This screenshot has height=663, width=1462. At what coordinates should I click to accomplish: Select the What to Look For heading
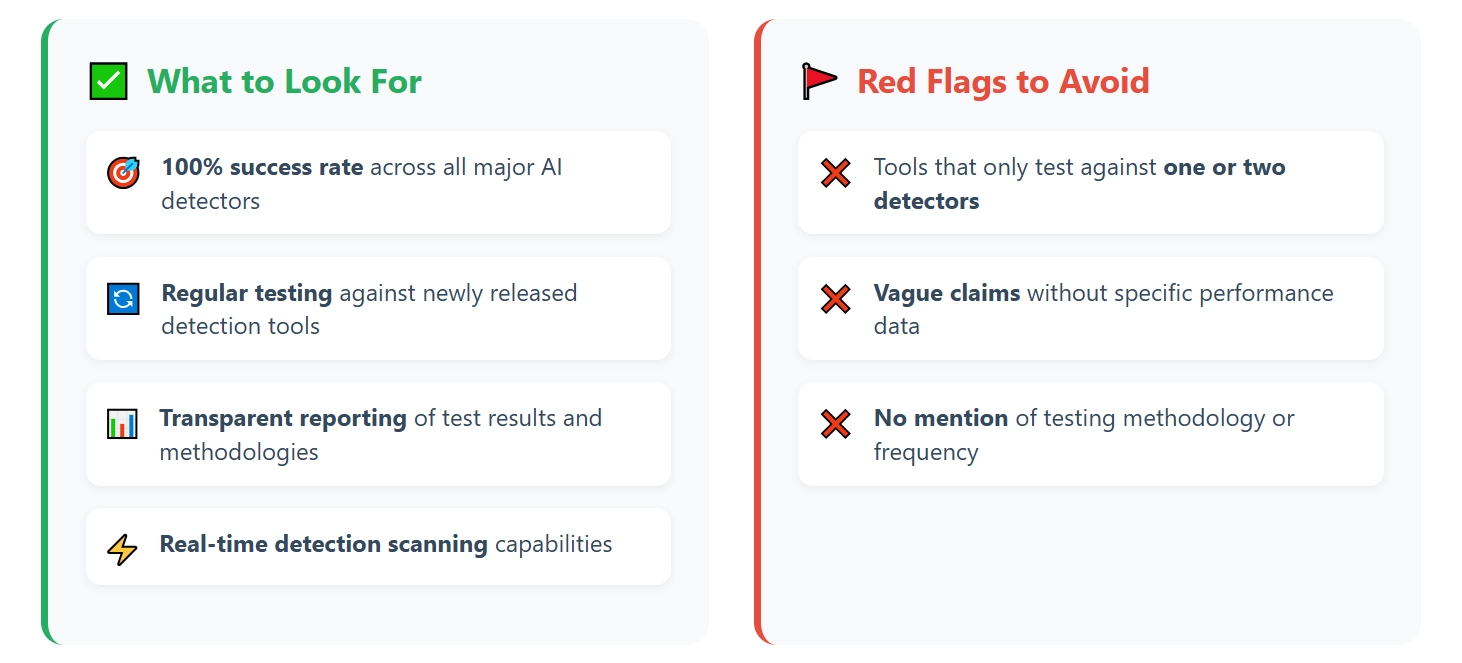(284, 81)
